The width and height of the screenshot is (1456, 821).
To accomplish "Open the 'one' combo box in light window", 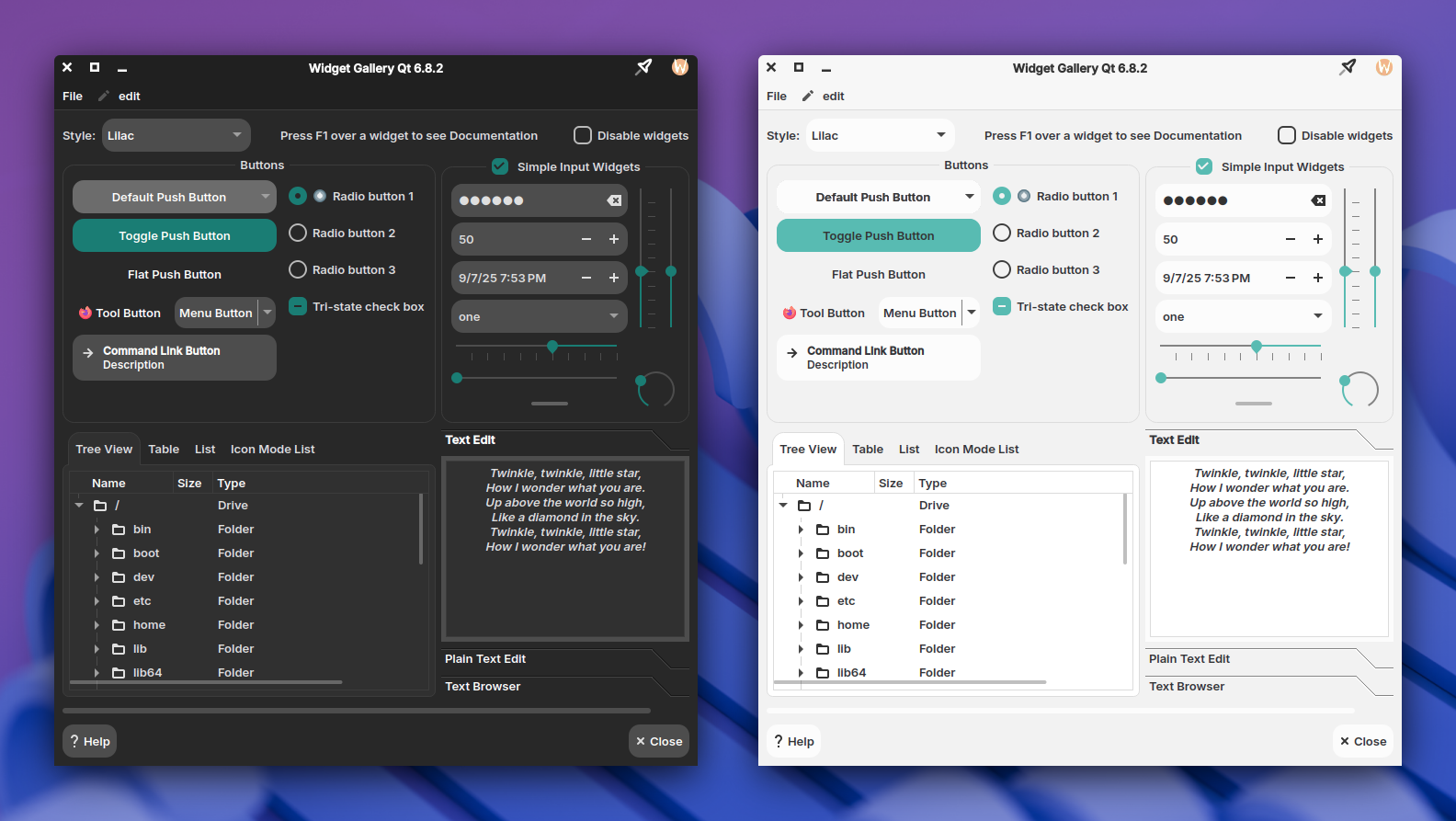I will 1244,316.
